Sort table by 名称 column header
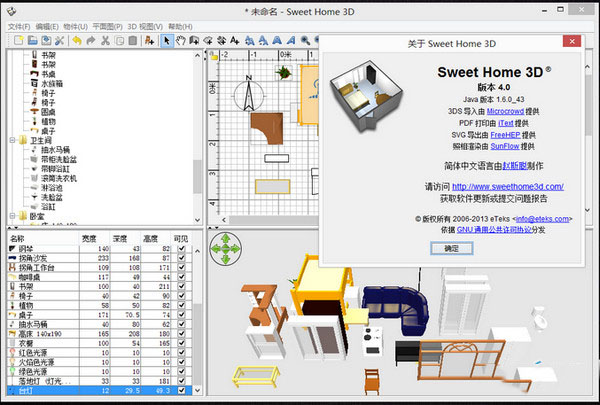The height and width of the screenshot is (405, 600). (43, 238)
